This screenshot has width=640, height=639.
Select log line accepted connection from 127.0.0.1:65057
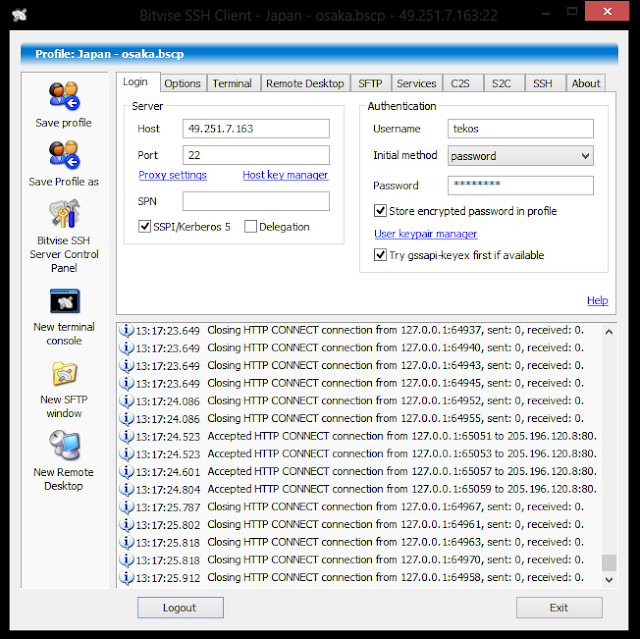[x=359, y=471]
